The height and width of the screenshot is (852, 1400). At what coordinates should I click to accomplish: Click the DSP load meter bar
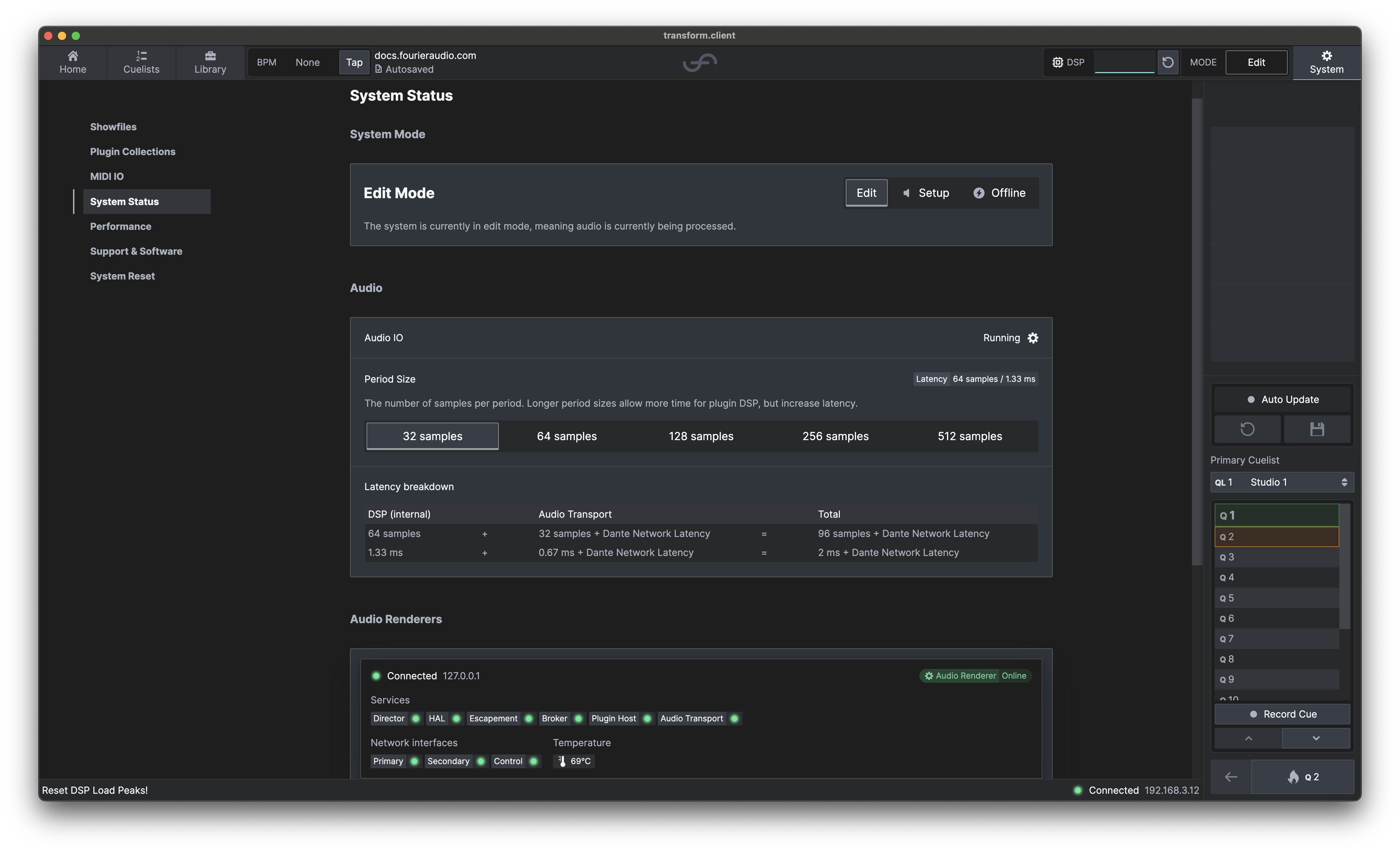(1124, 62)
